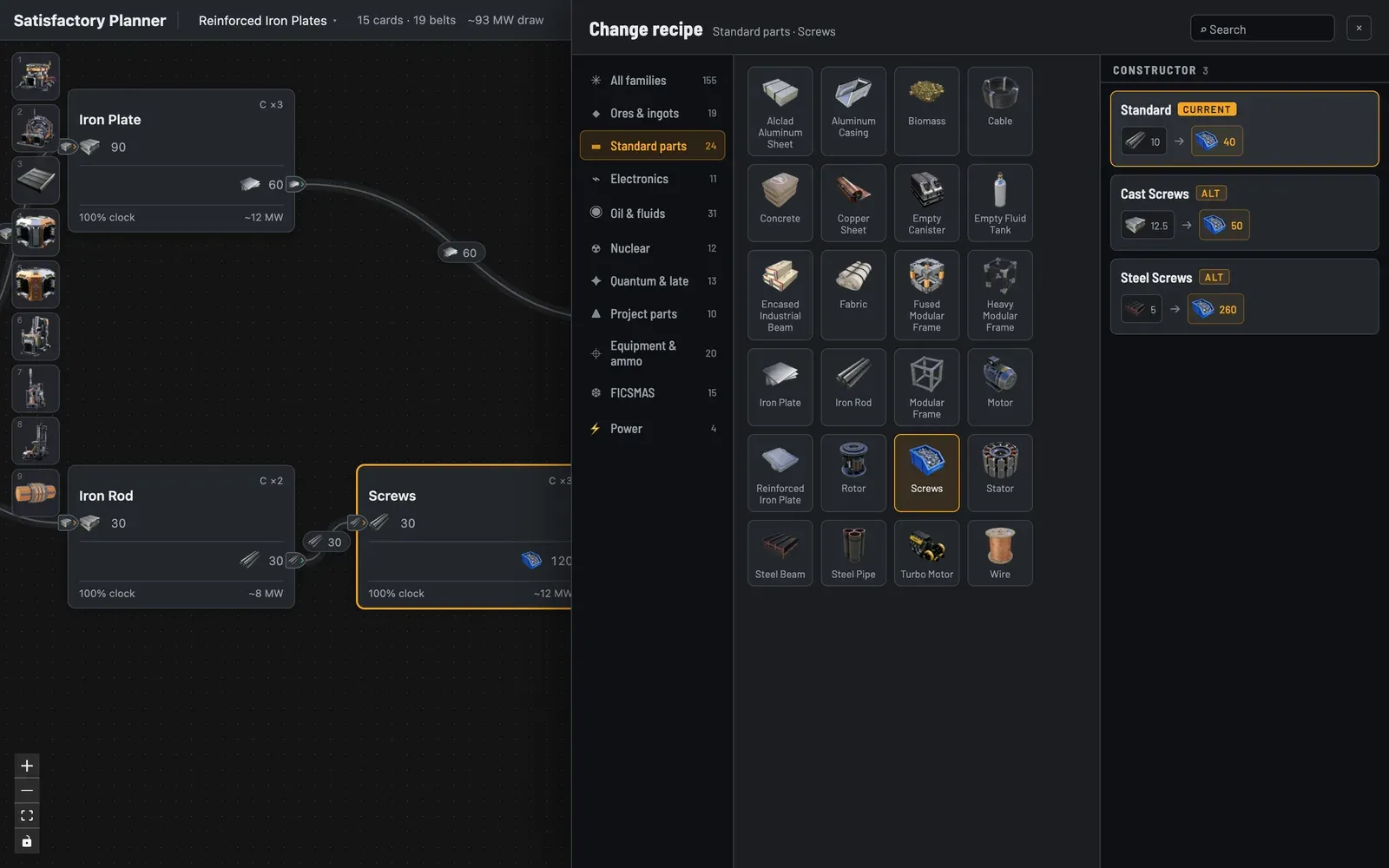Pick the first machine in left palette
Screen dimensions: 1389x868
(x=36, y=76)
